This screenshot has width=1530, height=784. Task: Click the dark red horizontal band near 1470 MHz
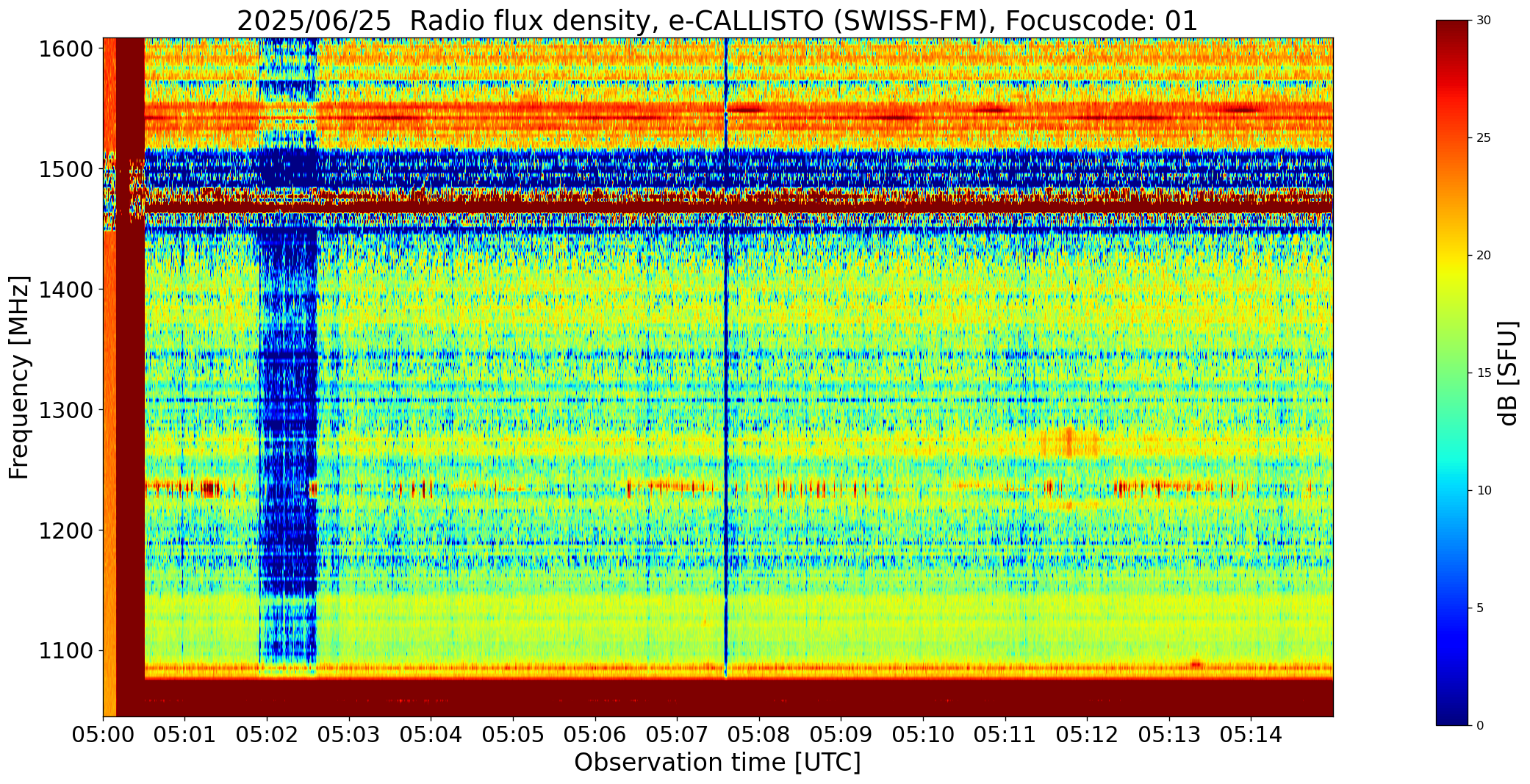tap(739, 208)
